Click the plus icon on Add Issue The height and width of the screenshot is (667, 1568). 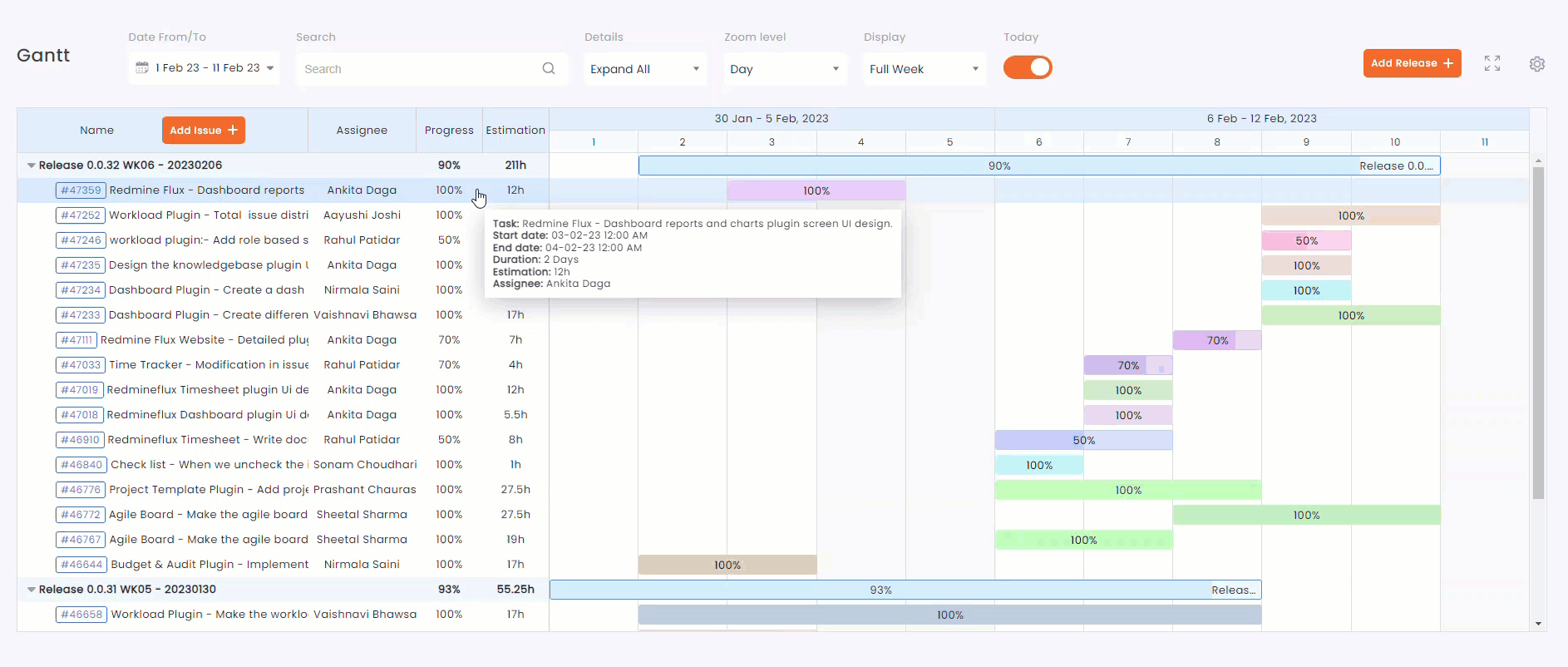click(x=233, y=131)
